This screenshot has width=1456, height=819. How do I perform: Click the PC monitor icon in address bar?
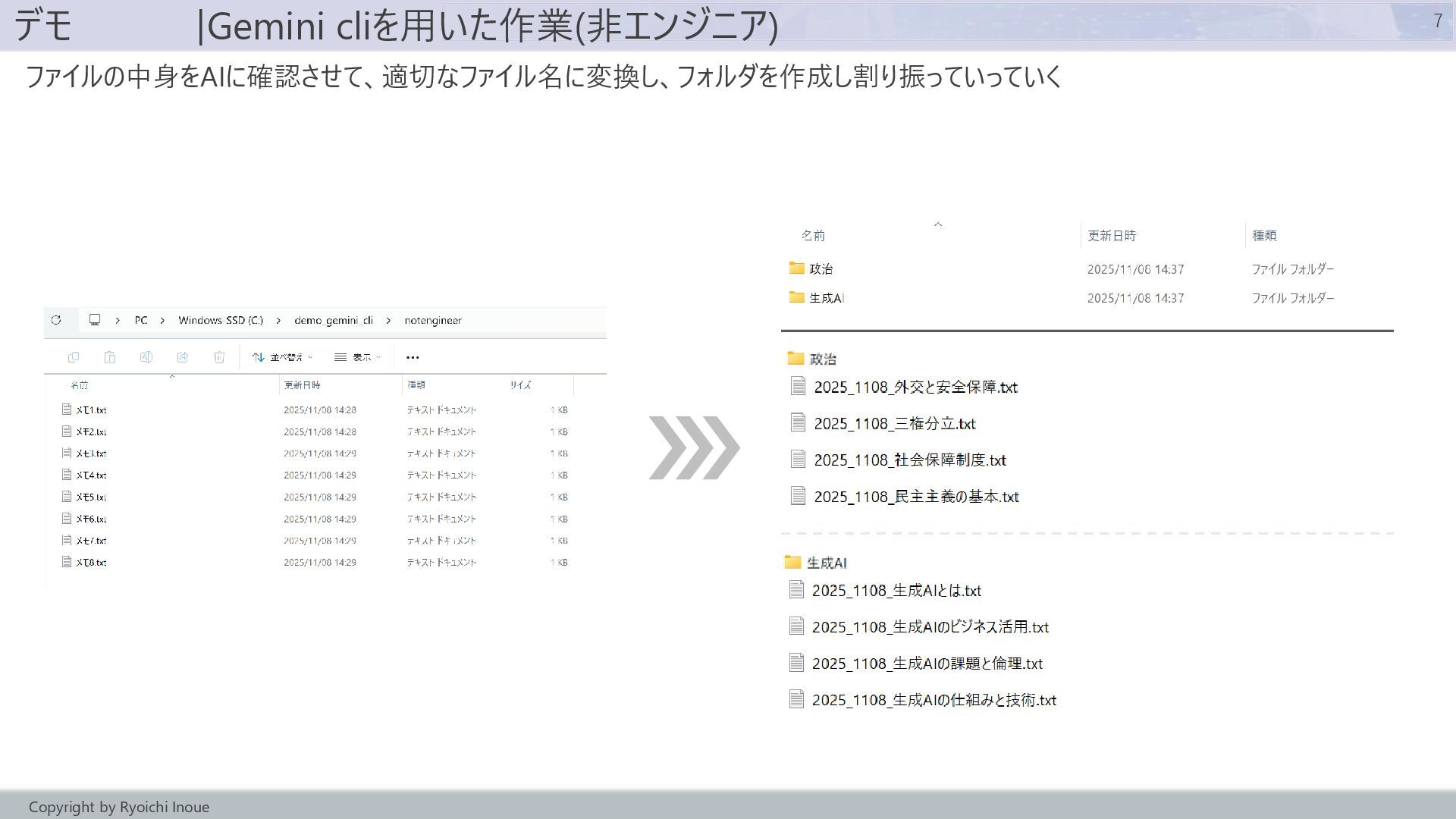pos(95,320)
